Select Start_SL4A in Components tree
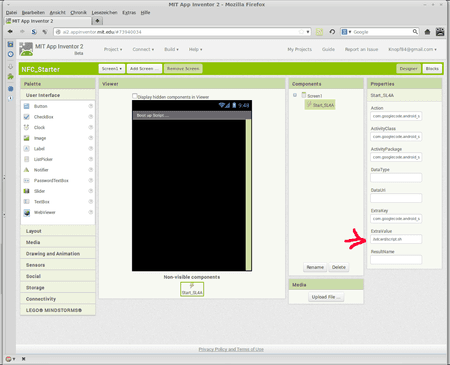 click(x=320, y=105)
